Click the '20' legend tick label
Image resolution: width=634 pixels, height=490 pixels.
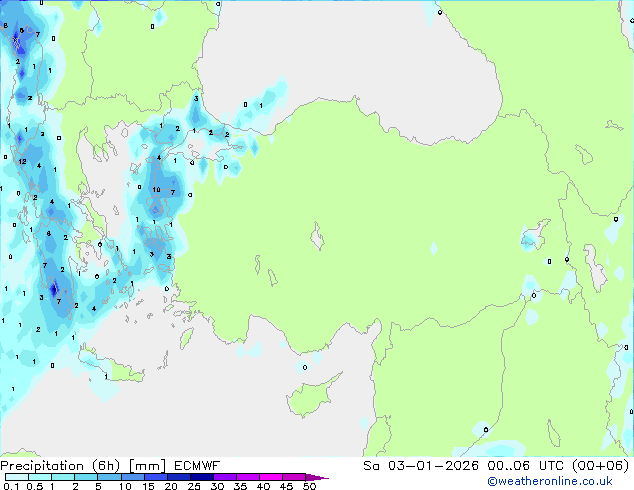(171, 486)
